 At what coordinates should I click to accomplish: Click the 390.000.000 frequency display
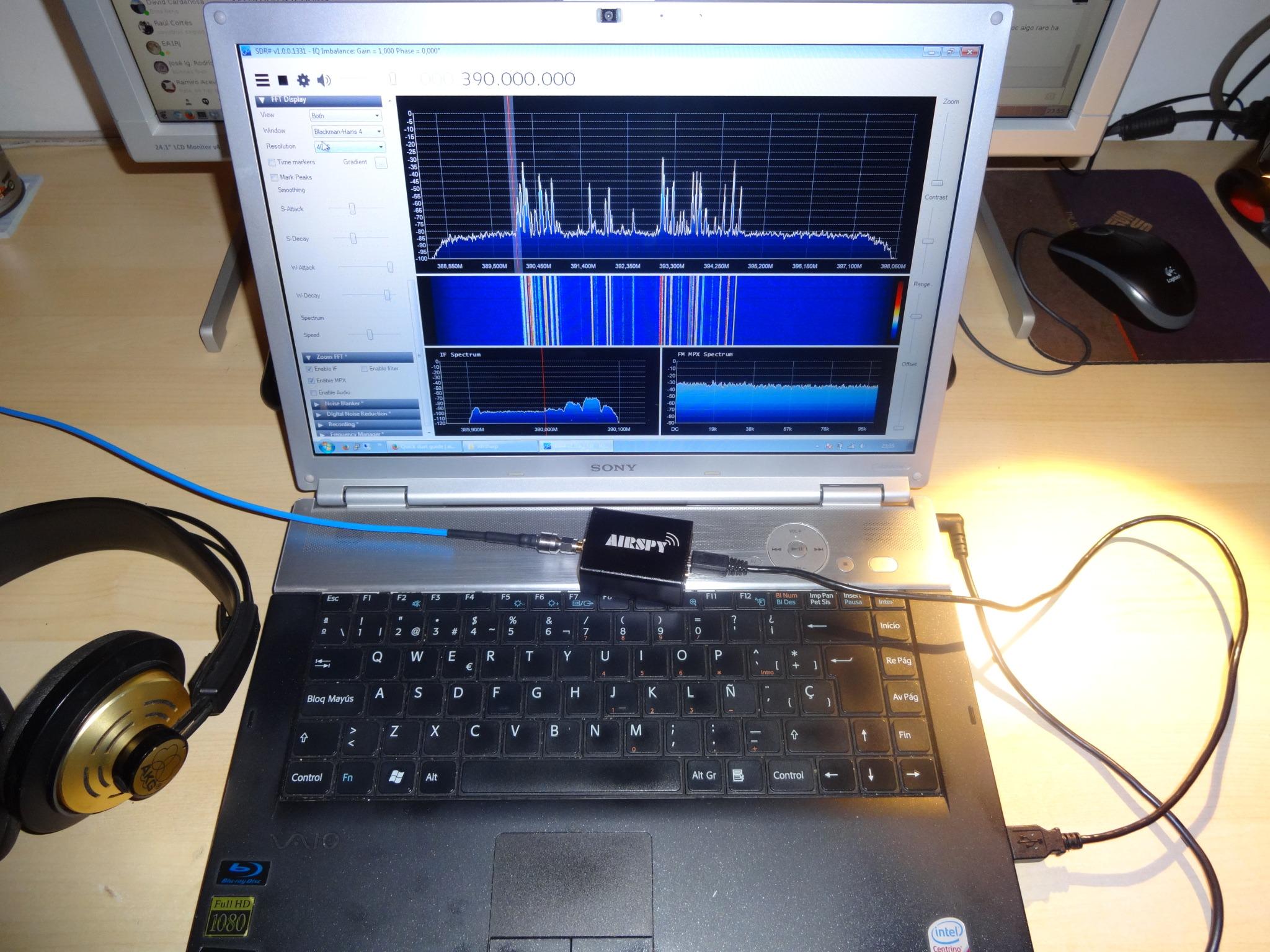(518, 79)
